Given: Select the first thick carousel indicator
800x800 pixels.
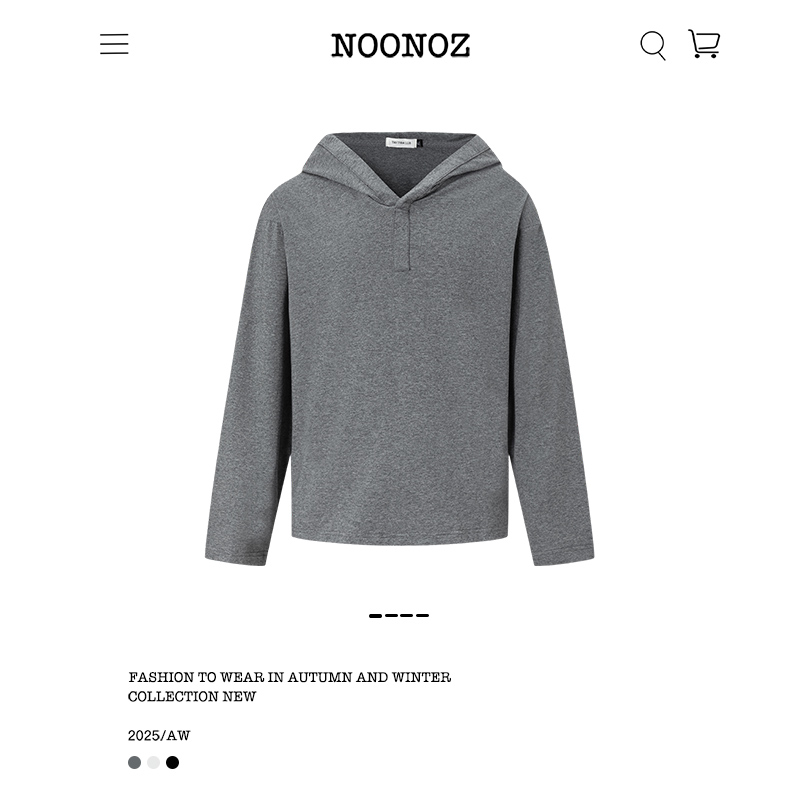Looking at the screenshot, I should coord(376,616).
